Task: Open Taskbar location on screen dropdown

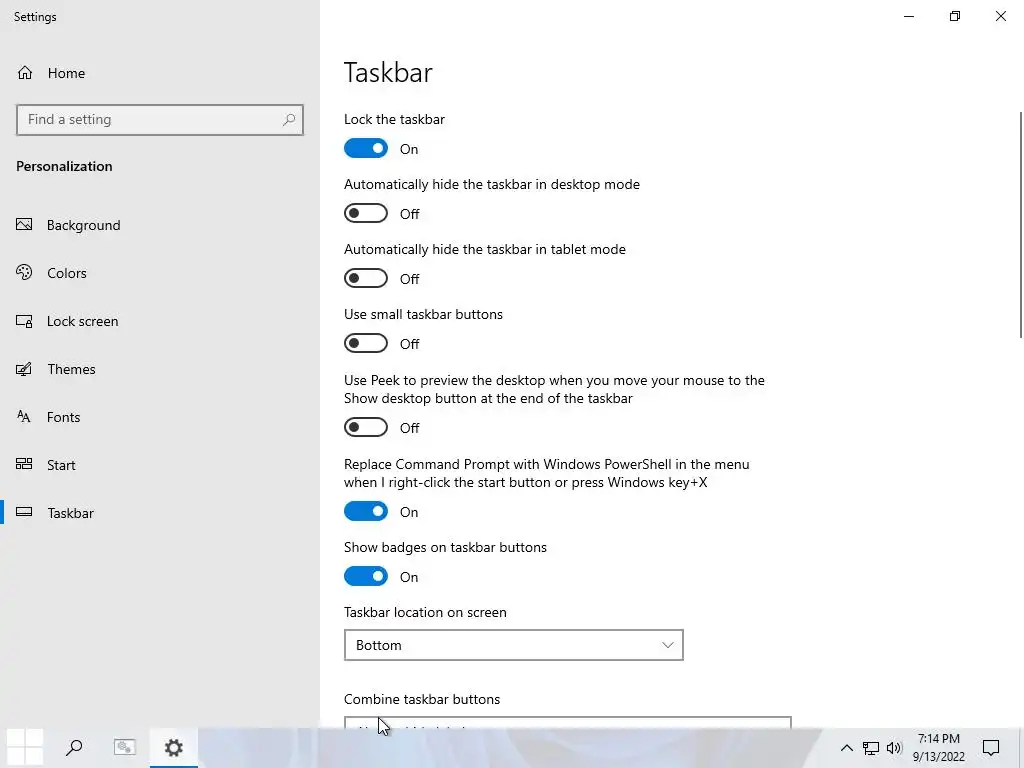Action: (x=513, y=645)
